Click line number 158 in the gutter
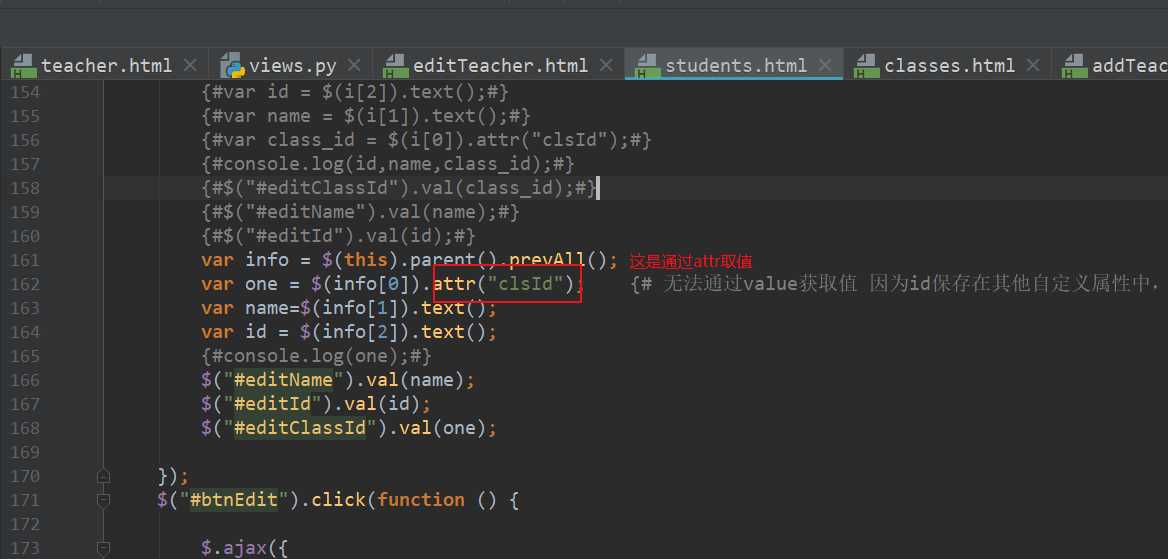The width and height of the screenshot is (1168, 559). pos(26,188)
